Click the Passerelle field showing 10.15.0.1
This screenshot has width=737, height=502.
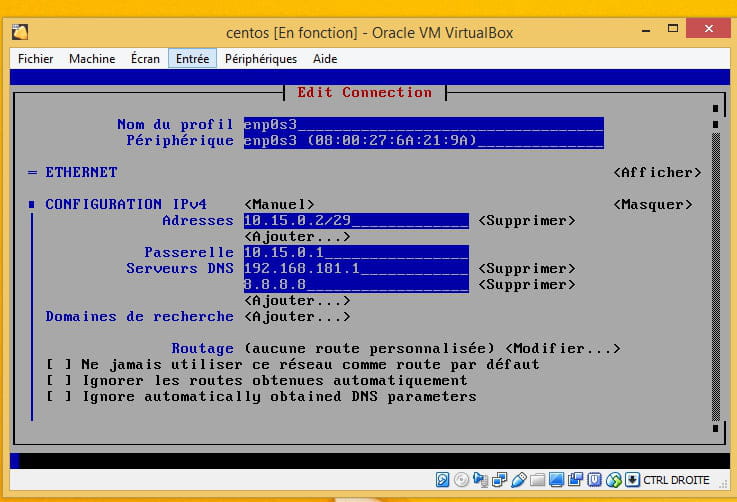point(355,253)
